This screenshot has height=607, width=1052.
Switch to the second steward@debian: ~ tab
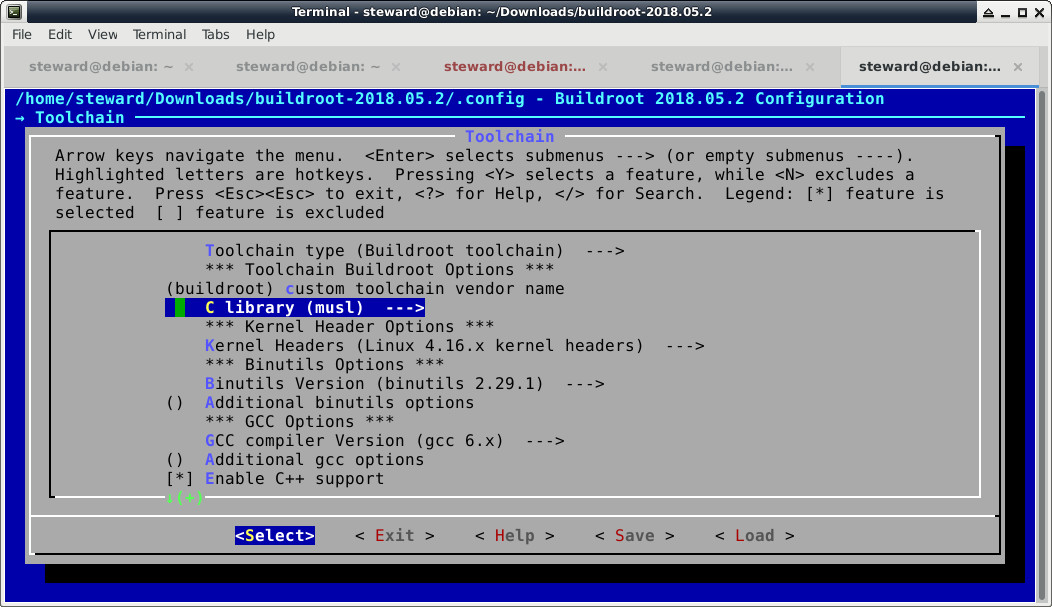307,66
